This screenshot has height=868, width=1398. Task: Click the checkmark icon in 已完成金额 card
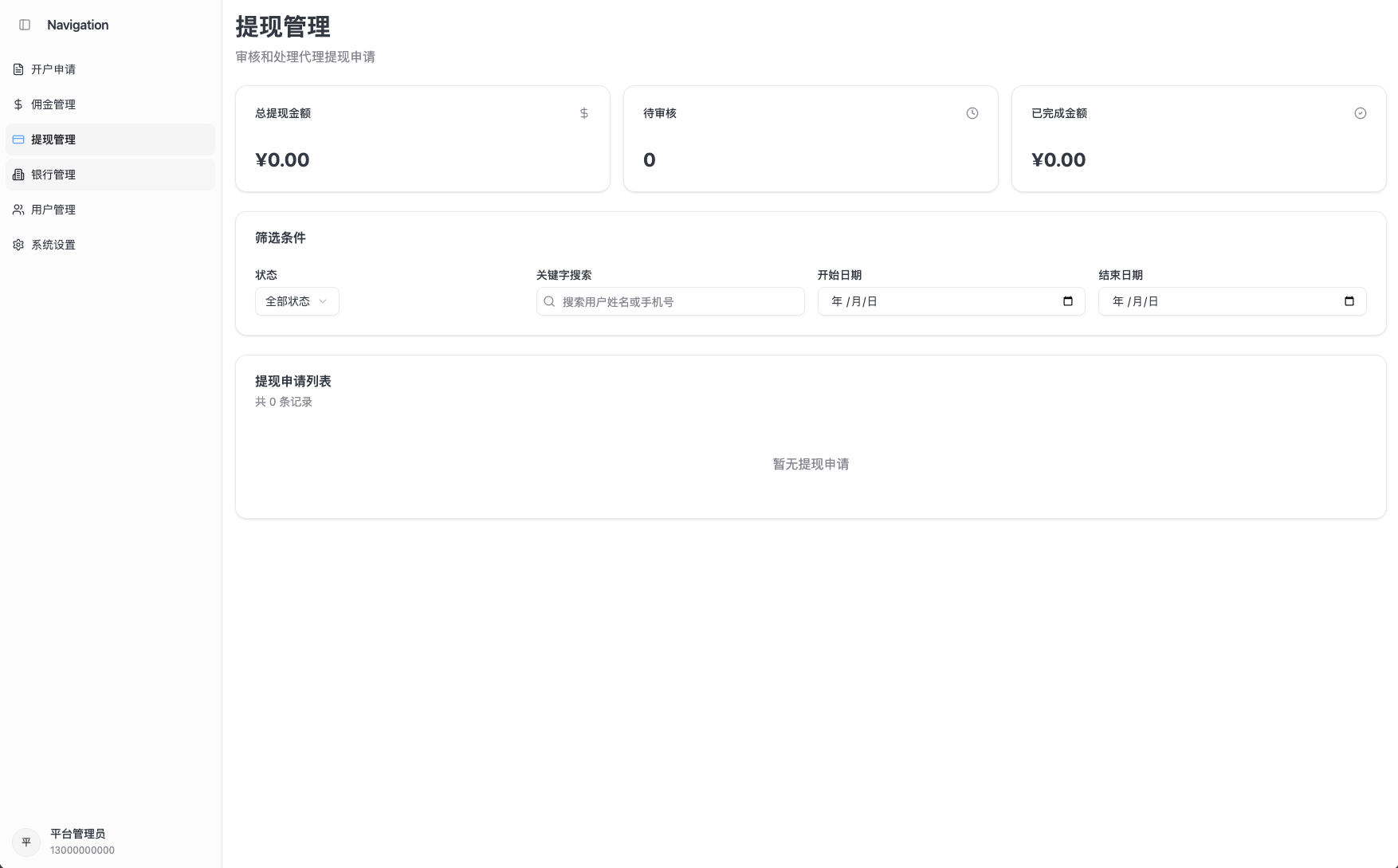[1360, 113]
